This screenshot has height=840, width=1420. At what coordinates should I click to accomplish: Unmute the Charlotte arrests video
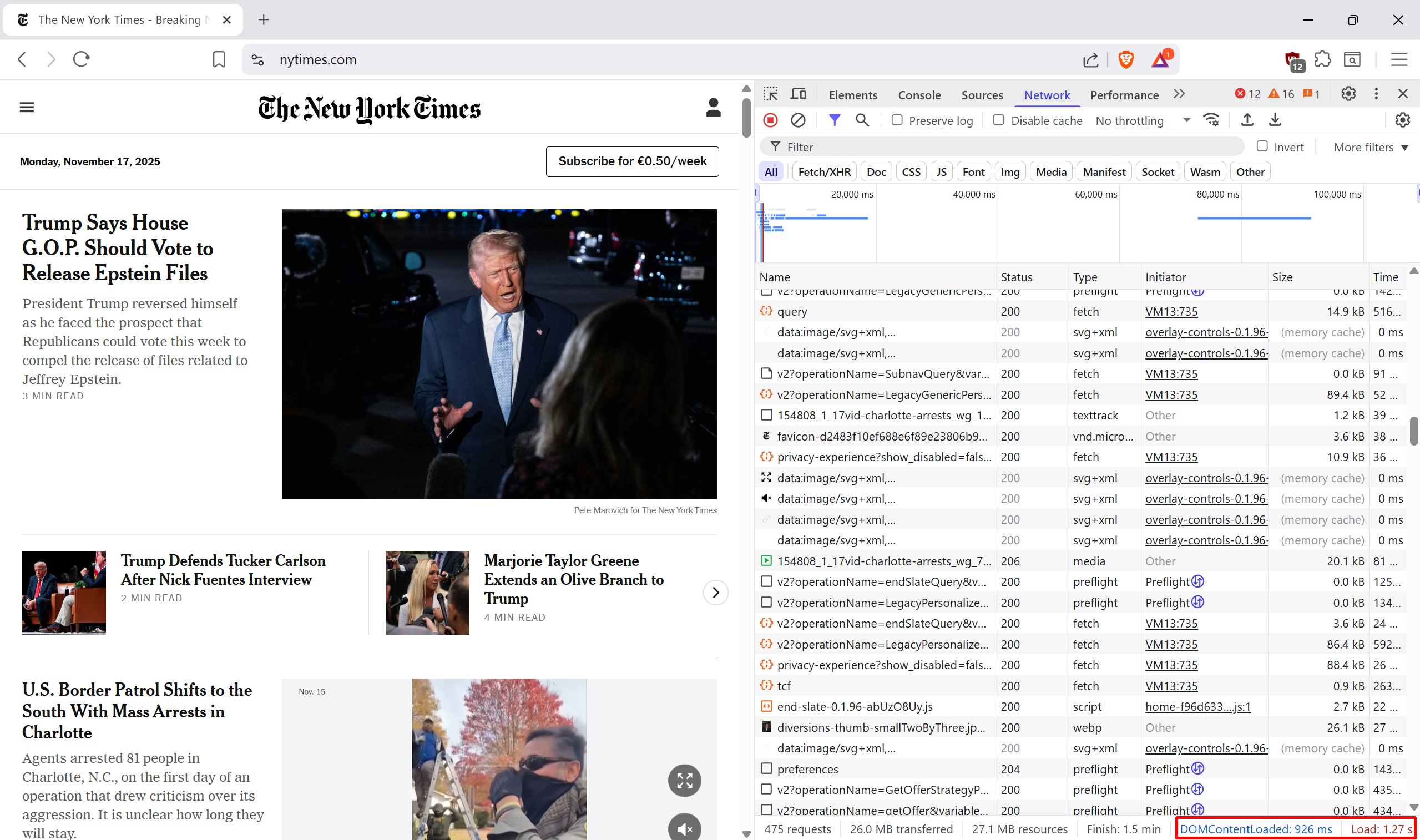(x=684, y=829)
